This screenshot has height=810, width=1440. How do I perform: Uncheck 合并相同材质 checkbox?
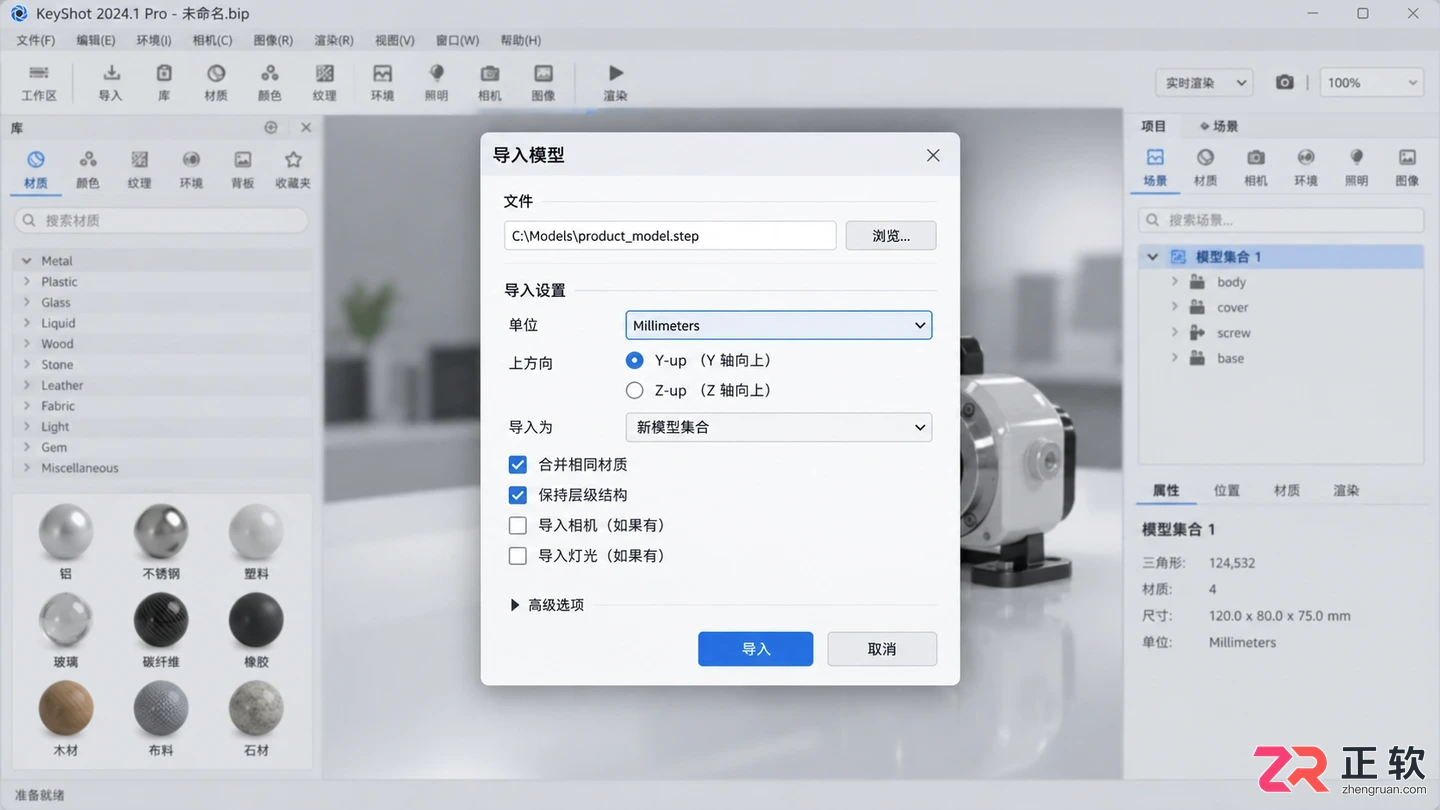517,465
